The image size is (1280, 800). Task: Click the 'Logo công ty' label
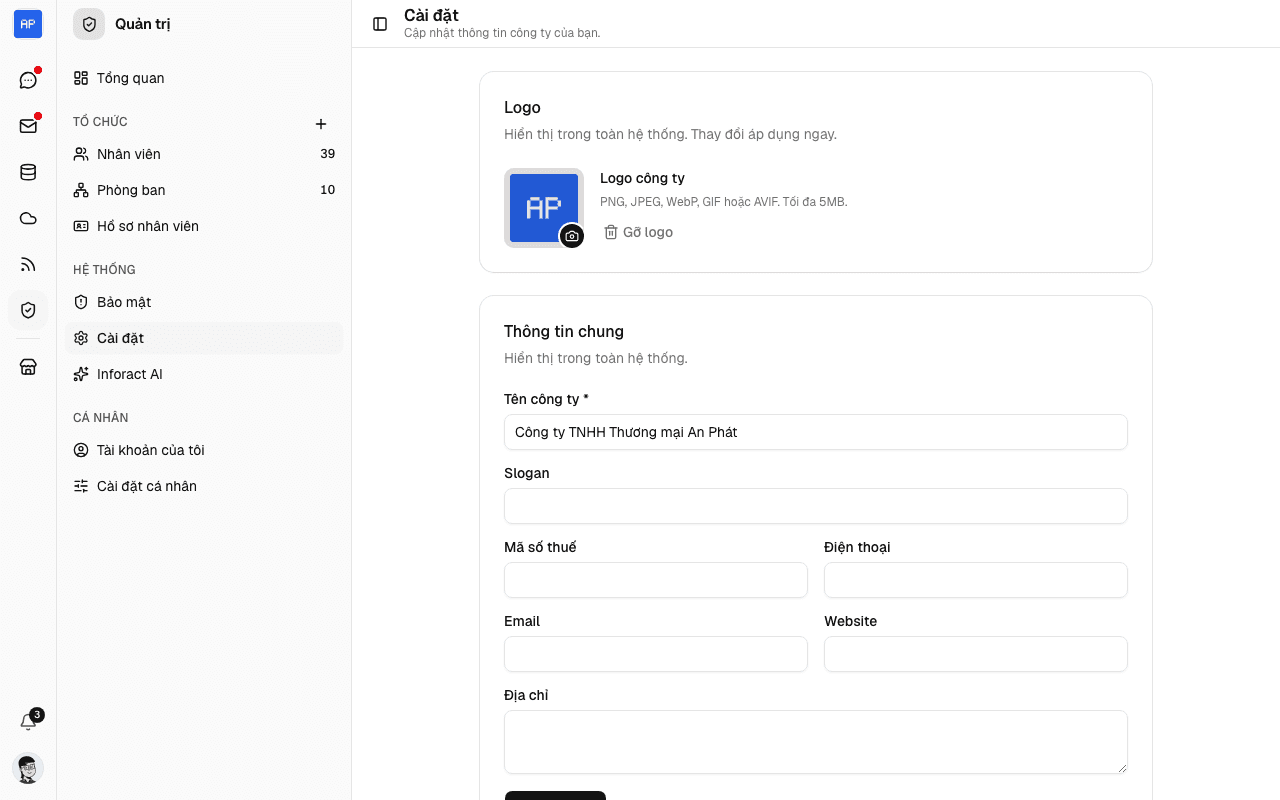[x=642, y=178]
